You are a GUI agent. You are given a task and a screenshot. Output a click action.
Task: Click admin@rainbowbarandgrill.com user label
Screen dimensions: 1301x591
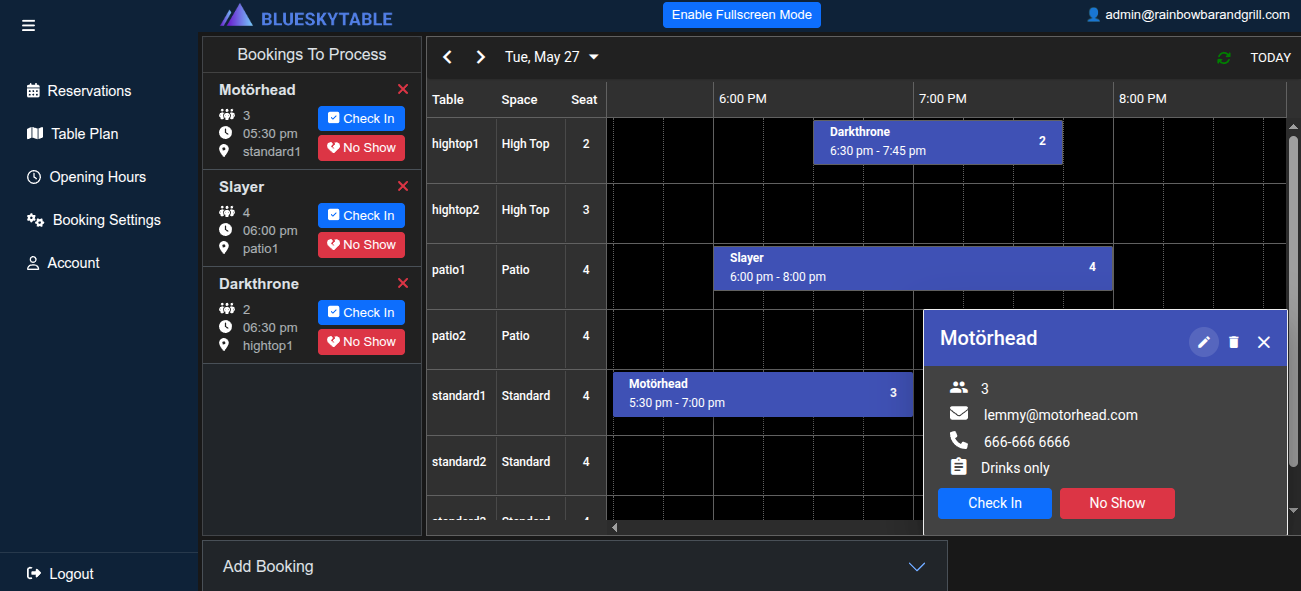point(1188,15)
